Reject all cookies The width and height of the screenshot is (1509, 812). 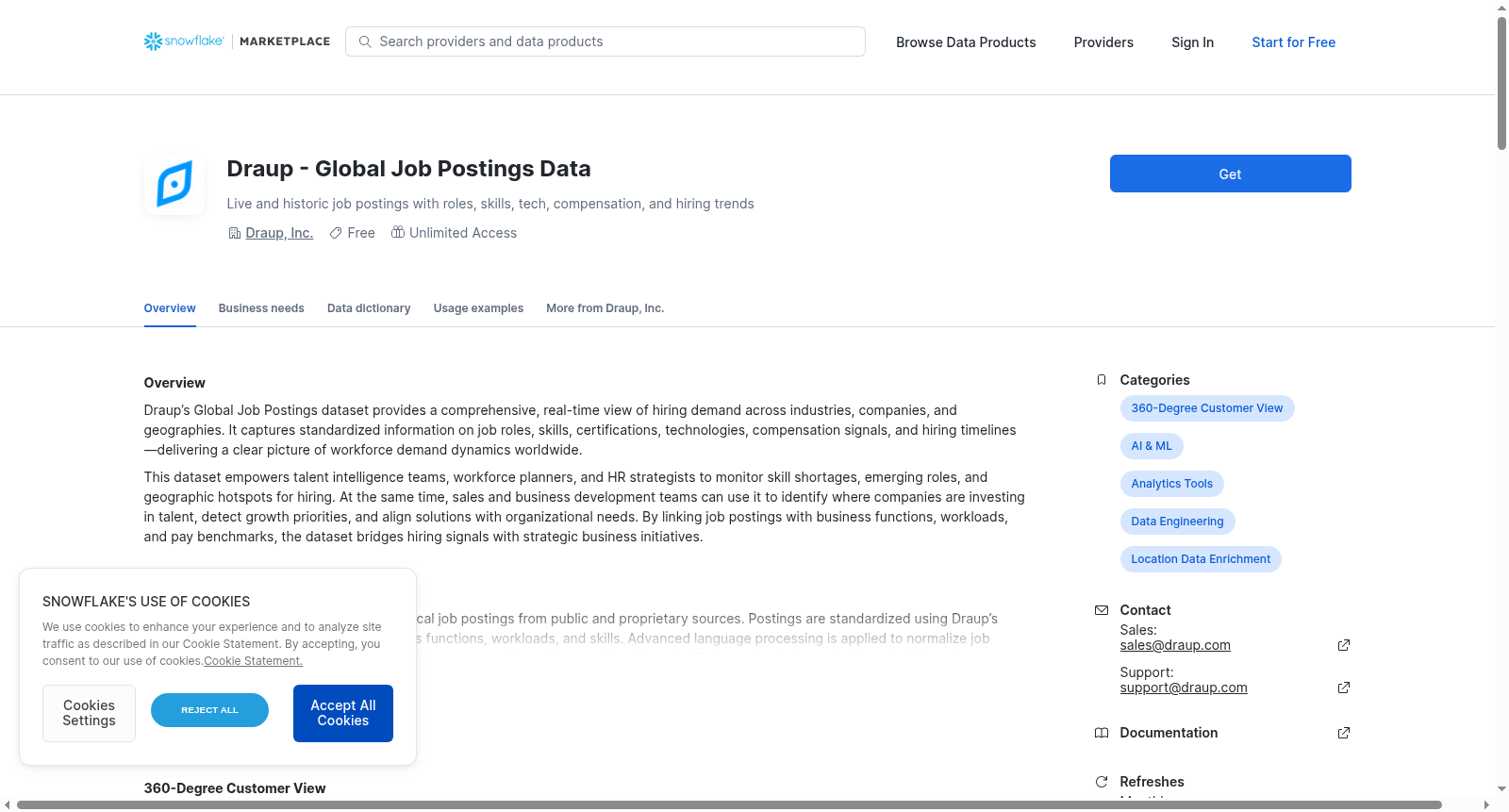[209, 710]
